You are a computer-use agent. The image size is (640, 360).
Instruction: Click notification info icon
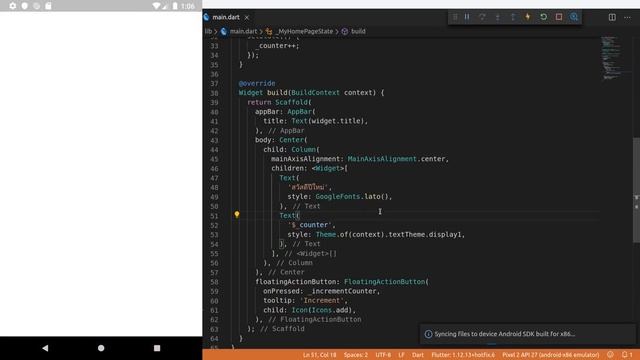pos(428,334)
